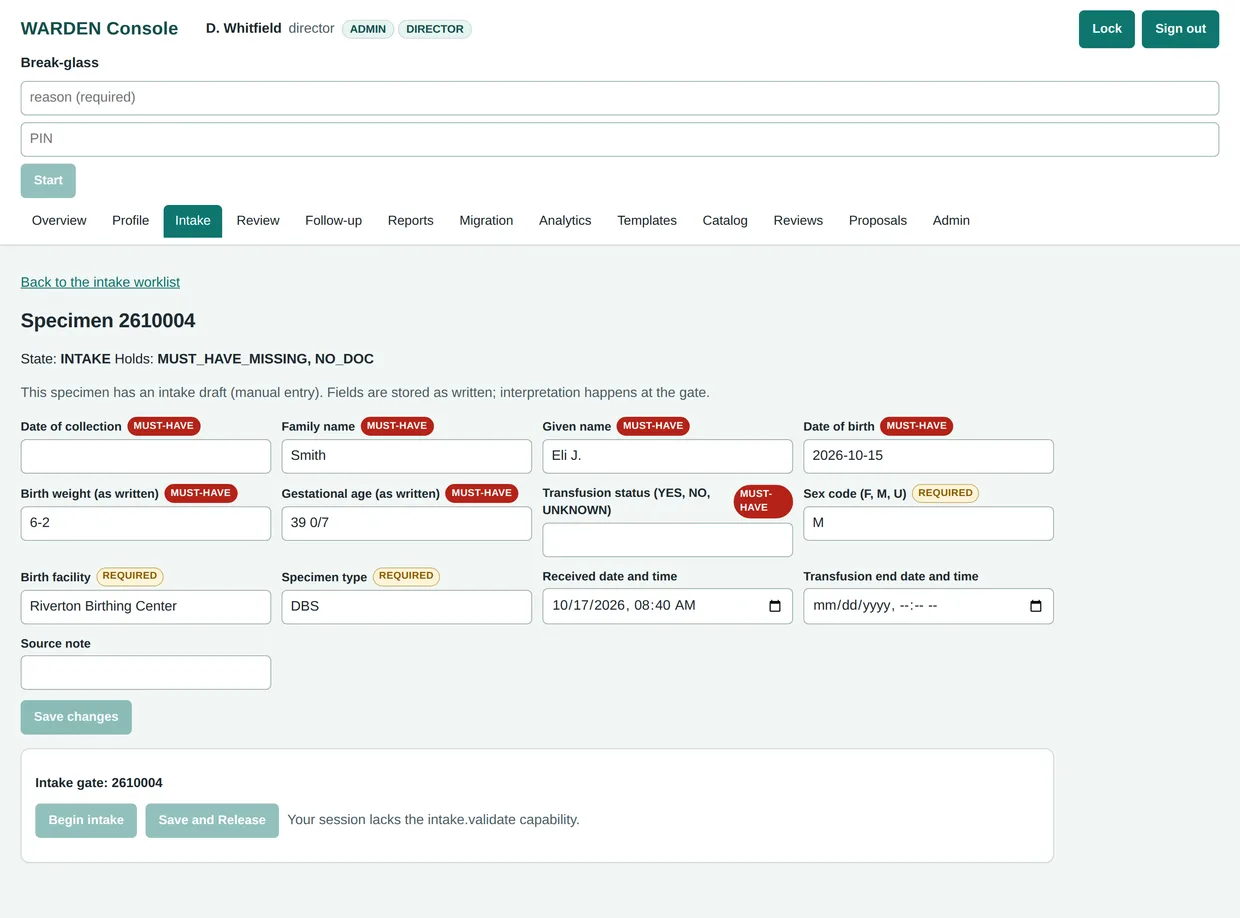1240x918 pixels.
Task: Switch to the Profile tab
Action: pos(130,221)
